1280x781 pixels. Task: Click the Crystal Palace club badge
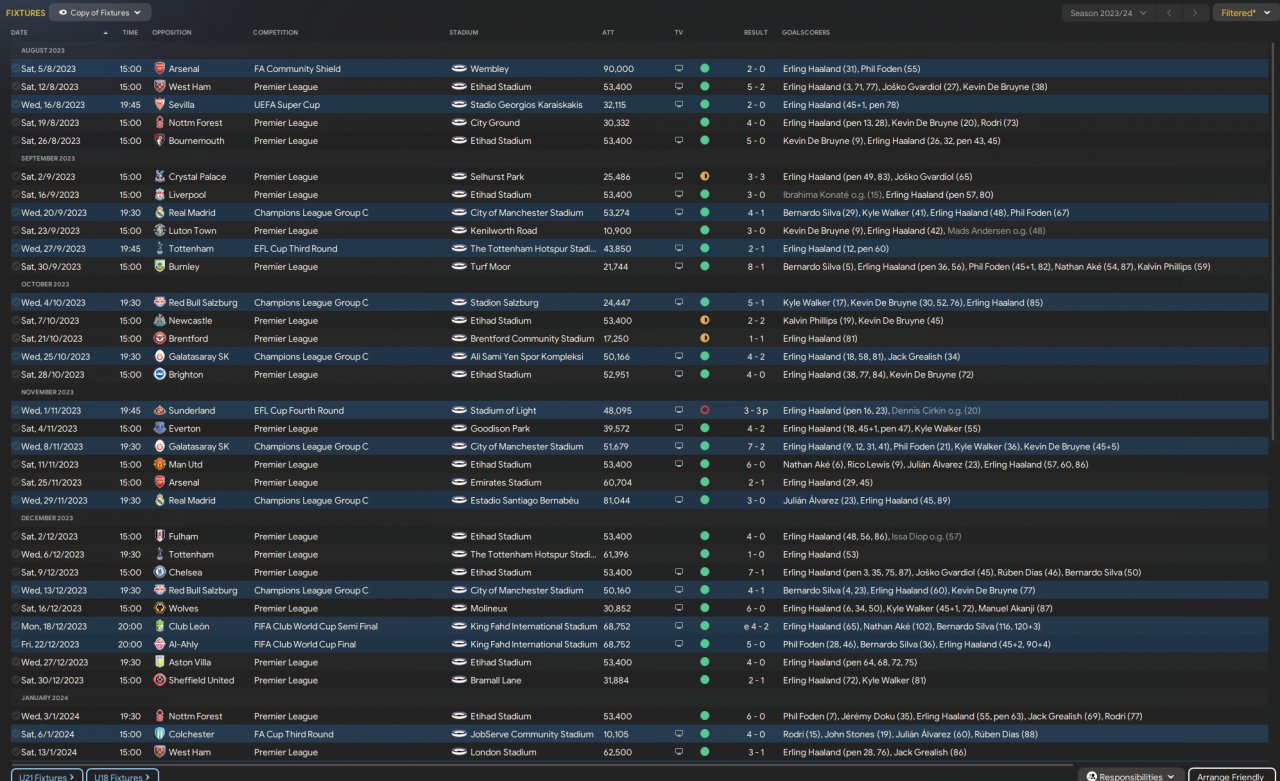click(160, 177)
